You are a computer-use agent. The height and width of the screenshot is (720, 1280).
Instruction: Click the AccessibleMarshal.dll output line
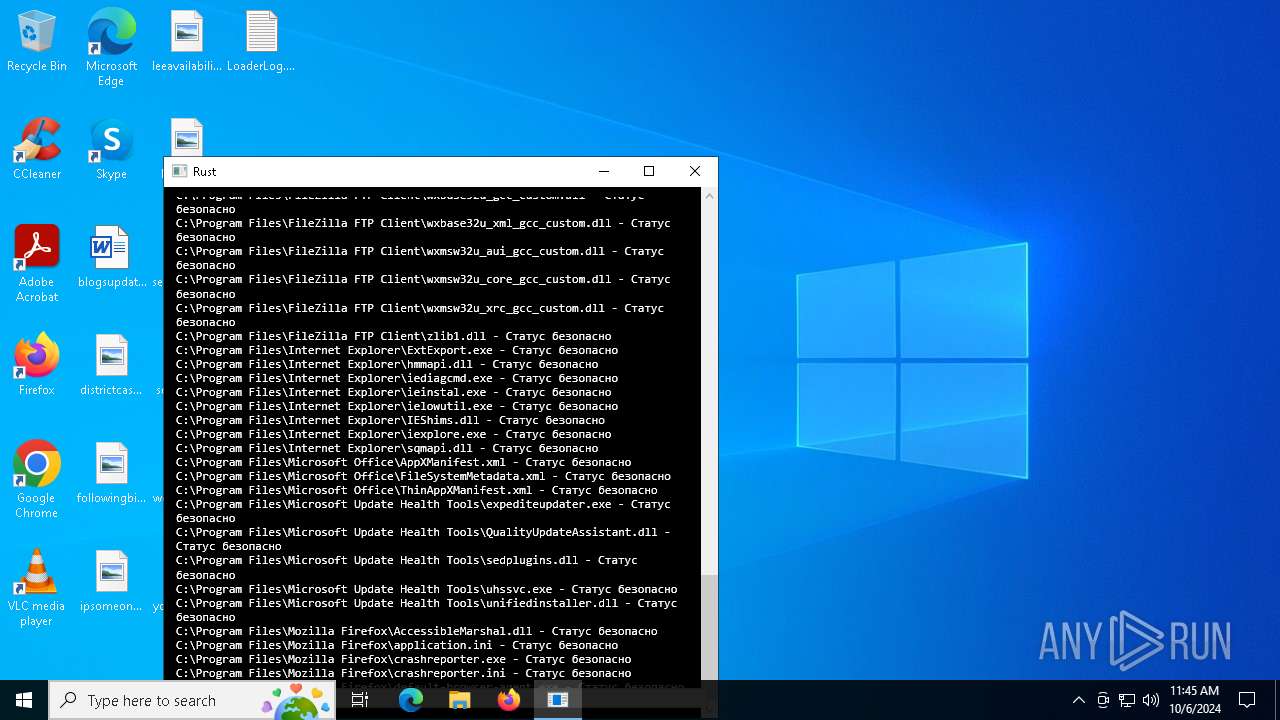(416, 631)
